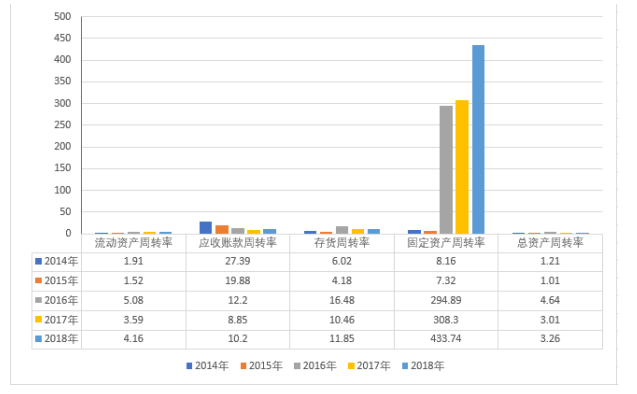
Task: Click the 应收账款周转率 category label
Action: 238,243
